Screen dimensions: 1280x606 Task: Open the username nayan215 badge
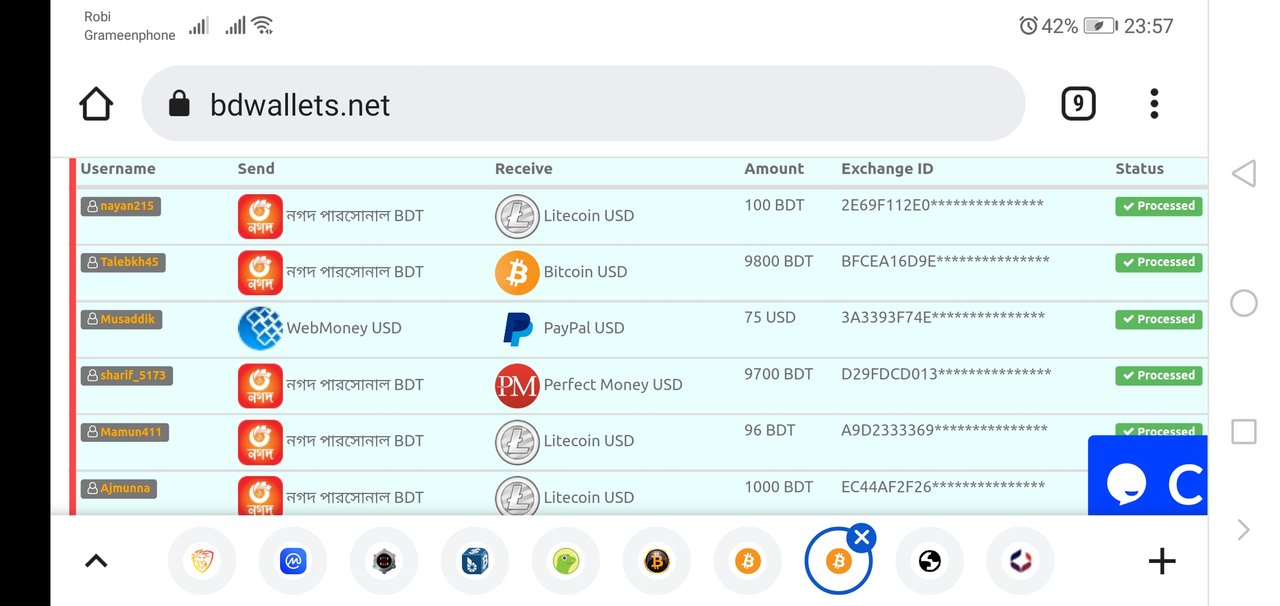(x=121, y=206)
